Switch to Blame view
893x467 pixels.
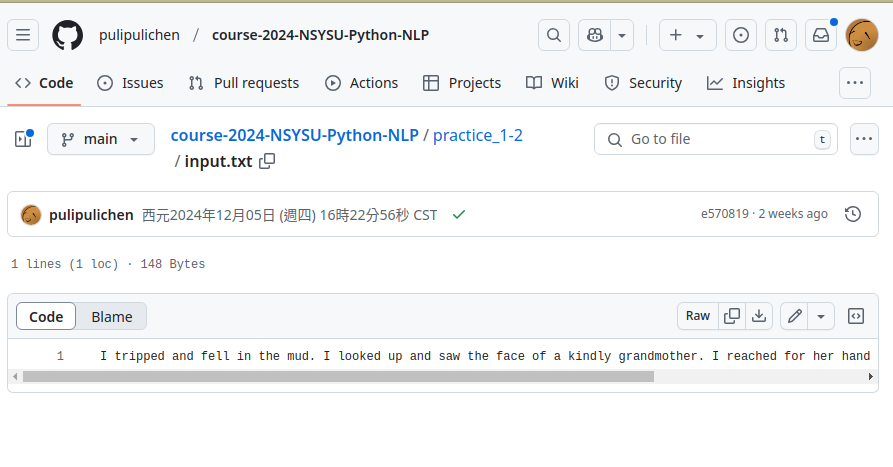(x=112, y=317)
